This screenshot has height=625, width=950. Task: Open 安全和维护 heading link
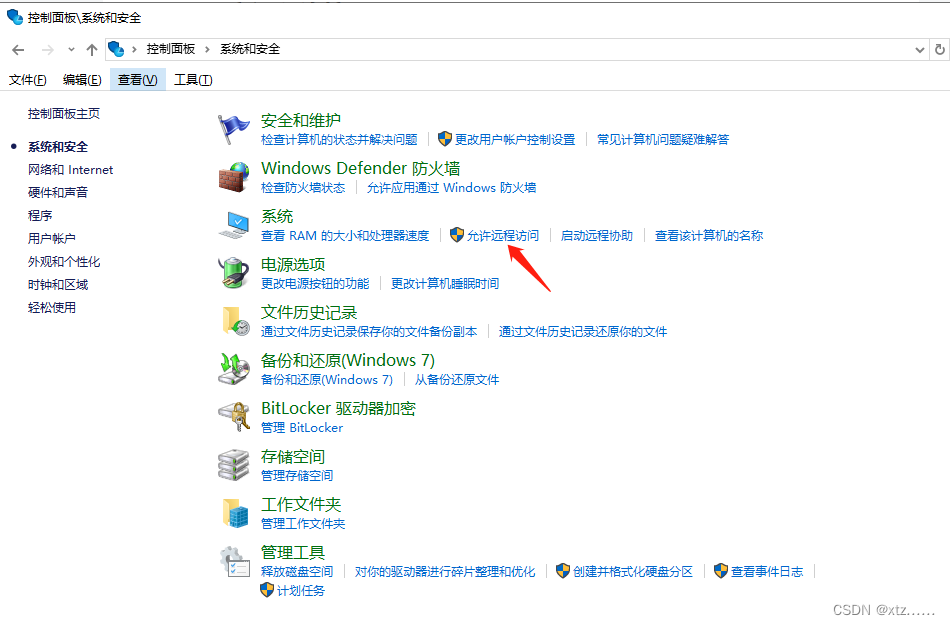(x=301, y=120)
